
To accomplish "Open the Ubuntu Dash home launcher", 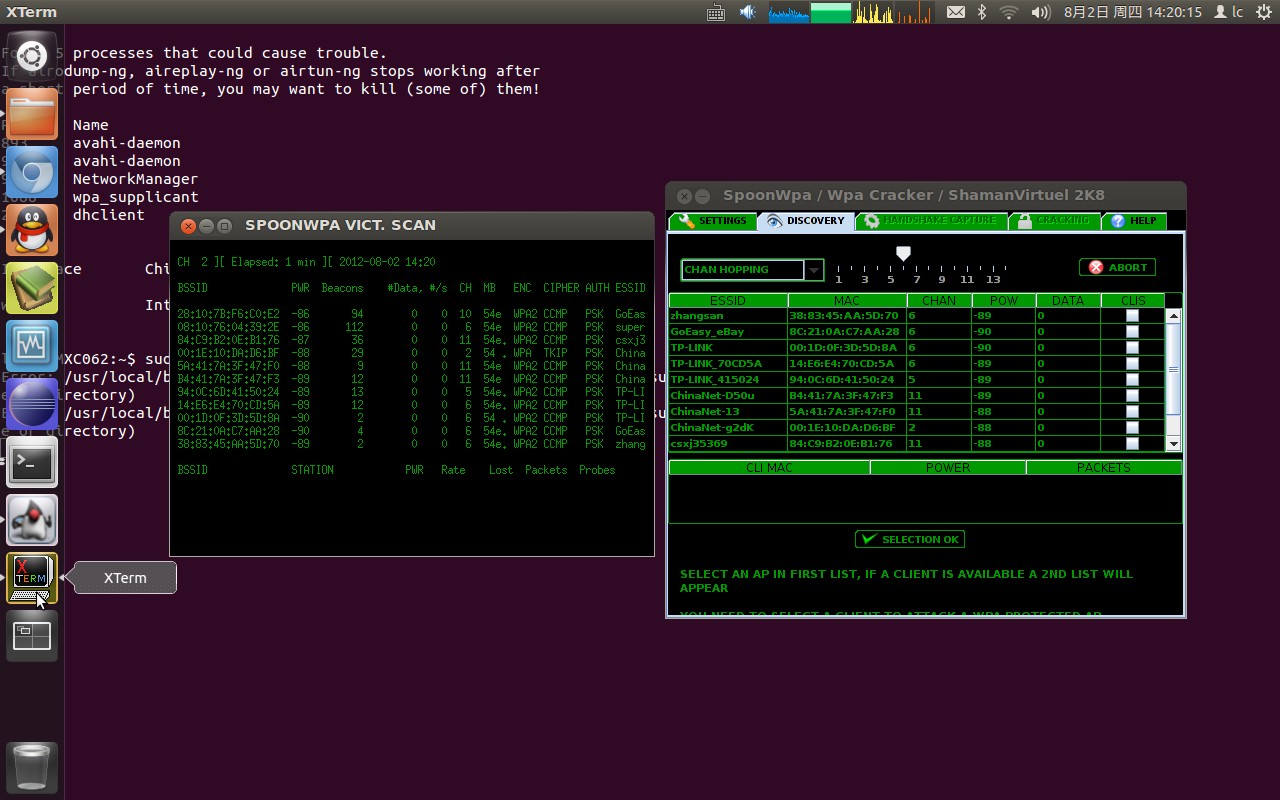I will coord(32,56).
